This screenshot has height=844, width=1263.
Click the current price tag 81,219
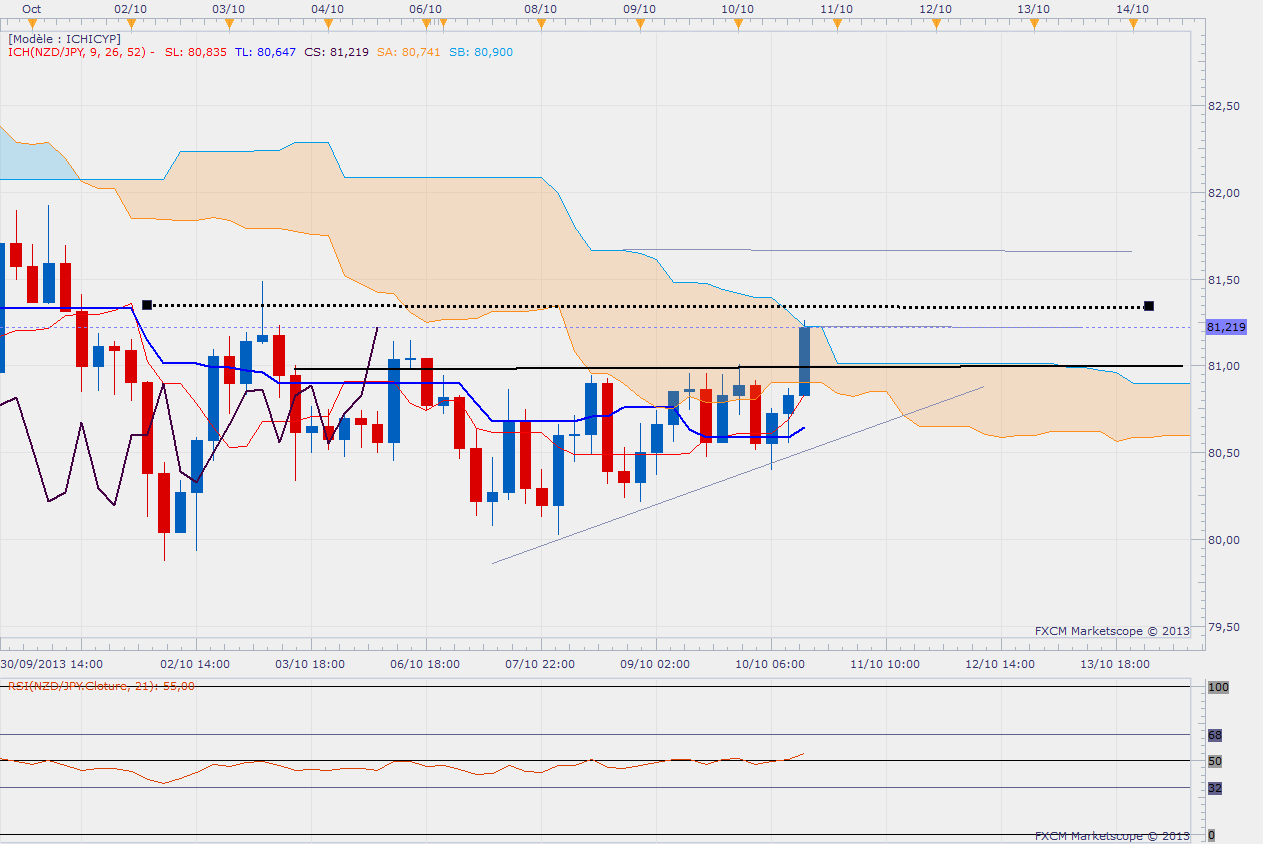coord(1226,327)
